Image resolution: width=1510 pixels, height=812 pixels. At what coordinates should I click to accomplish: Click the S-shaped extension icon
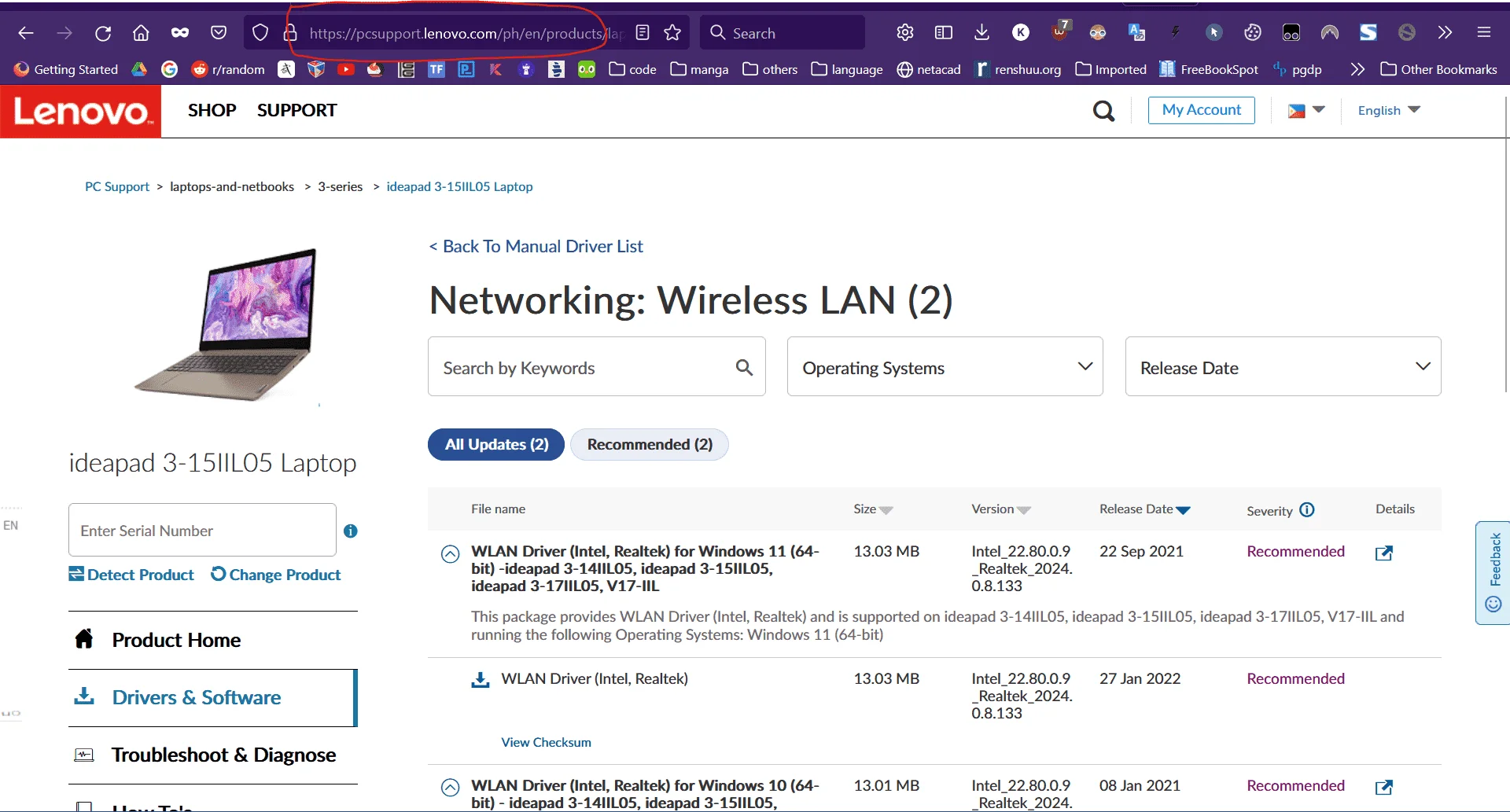[x=1368, y=33]
